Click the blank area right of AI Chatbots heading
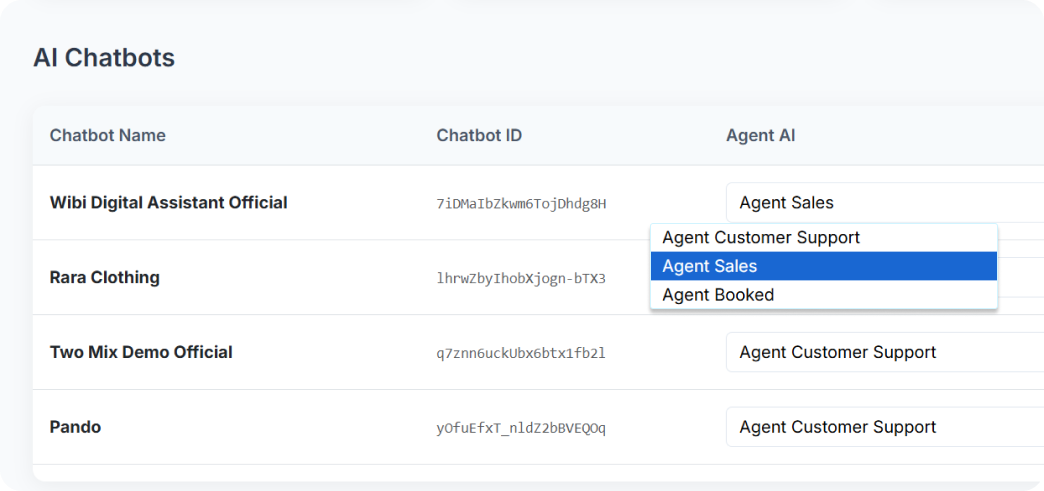Viewport: 1044px width, 491px height. pyautogui.click(x=600, y=58)
